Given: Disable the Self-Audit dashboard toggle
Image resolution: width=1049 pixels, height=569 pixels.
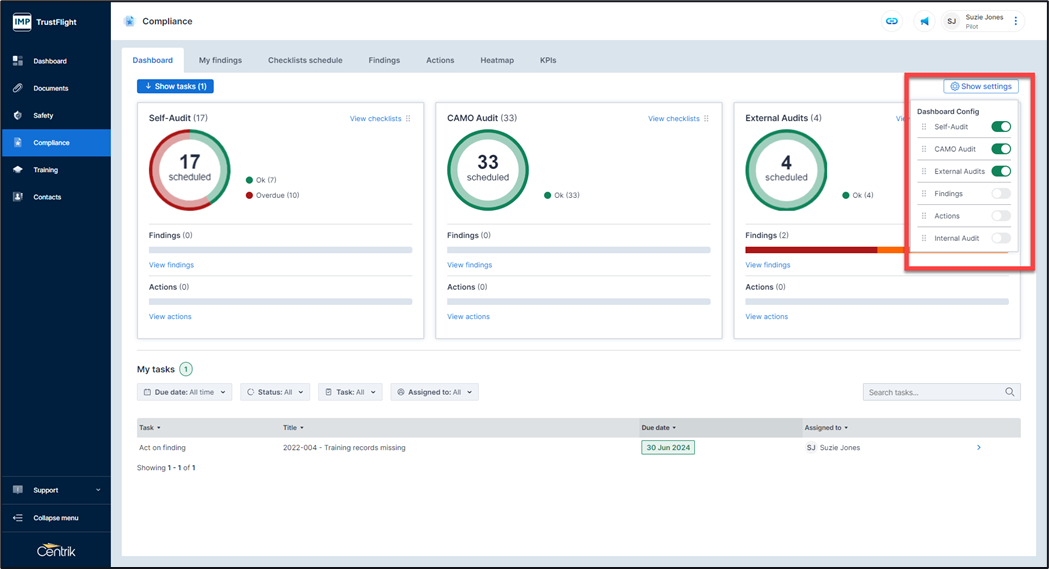Looking at the screenshot, I should click(x=1000, y=127).
